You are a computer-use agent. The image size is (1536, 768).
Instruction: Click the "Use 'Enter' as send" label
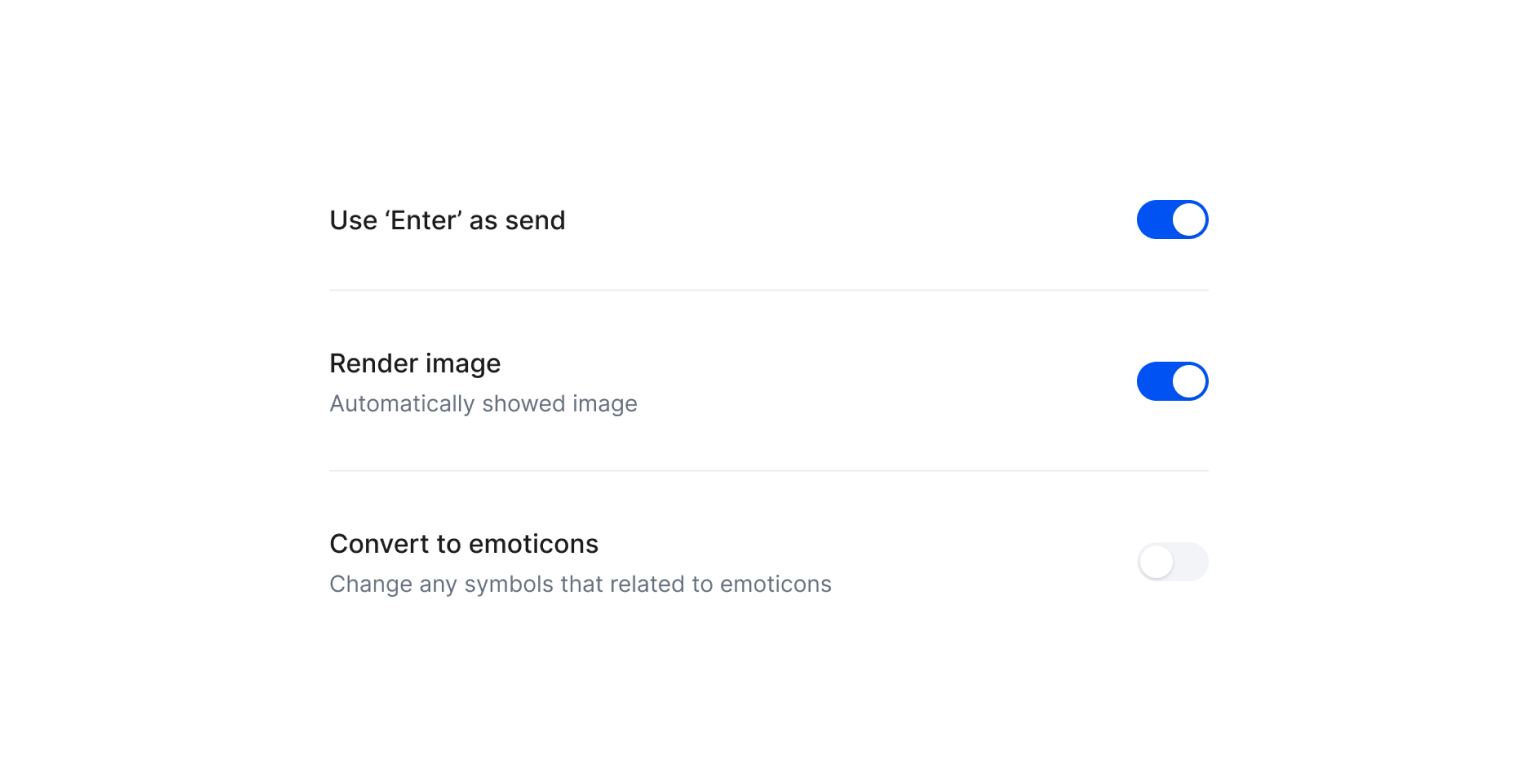[447, 220]
